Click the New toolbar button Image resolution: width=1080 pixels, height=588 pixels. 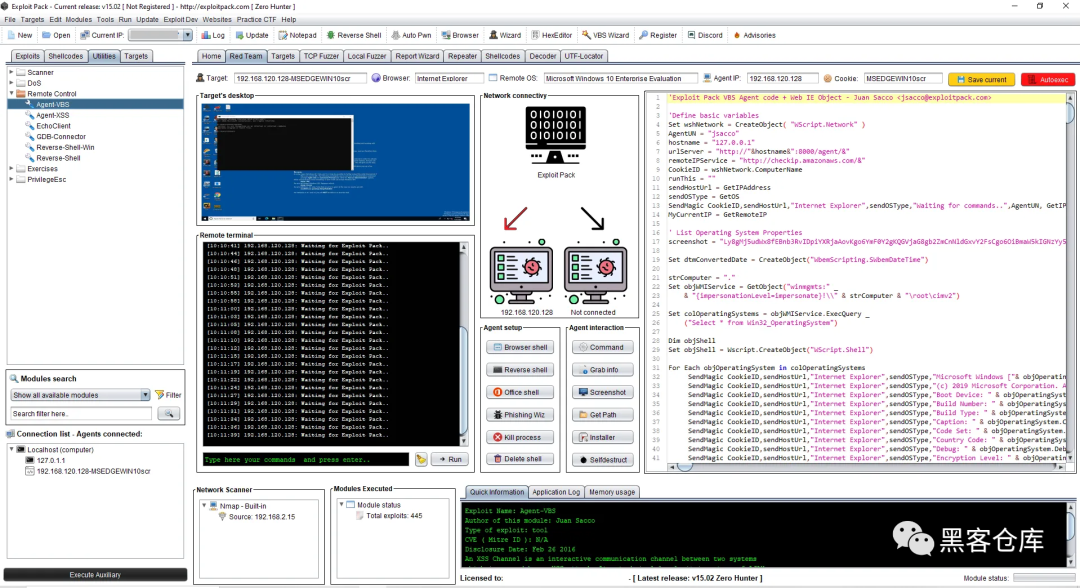click(20, 35)
